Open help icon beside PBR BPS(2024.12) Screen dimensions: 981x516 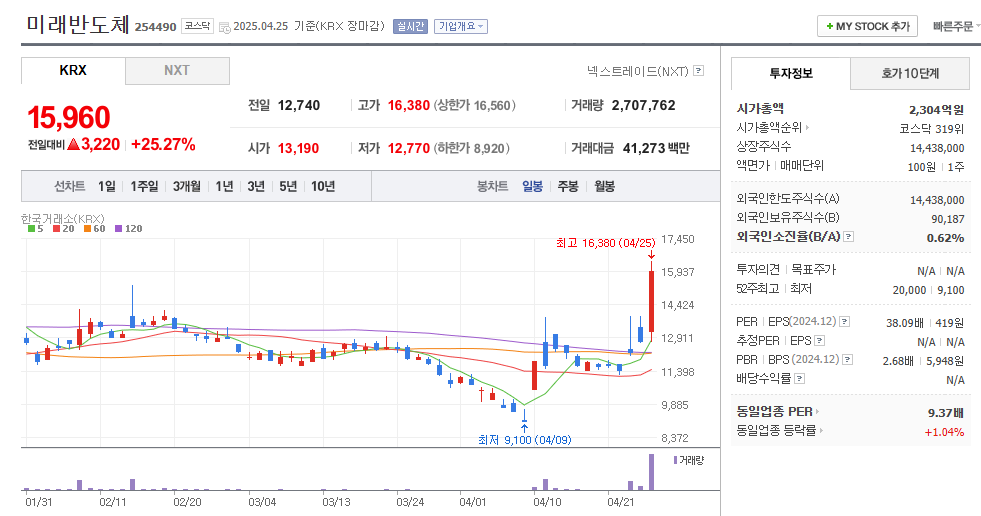click(848, 360)
